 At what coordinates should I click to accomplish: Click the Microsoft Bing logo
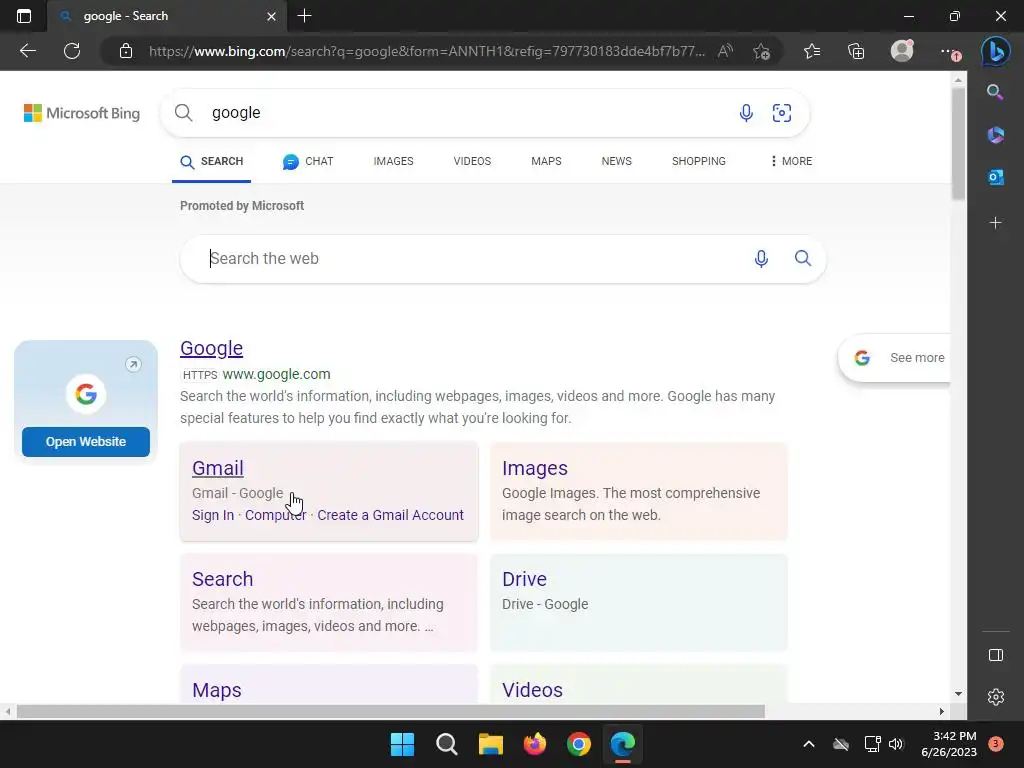point(82,113)
